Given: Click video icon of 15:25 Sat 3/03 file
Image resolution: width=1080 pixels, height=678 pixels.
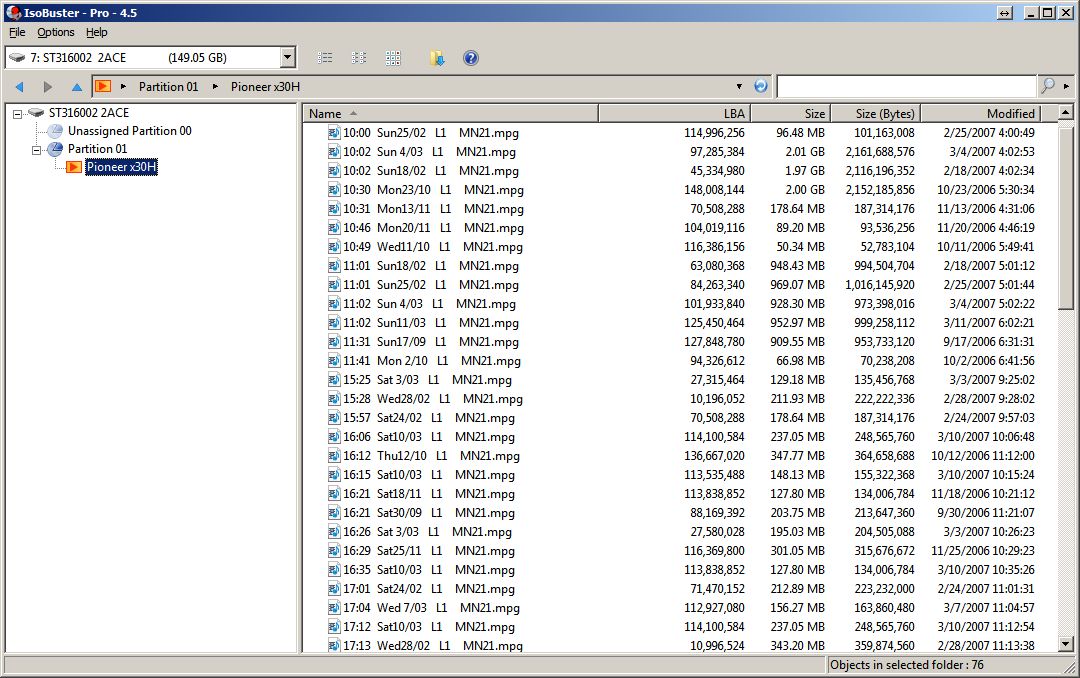Looking at the screenshot, I should tap(334, 380).
